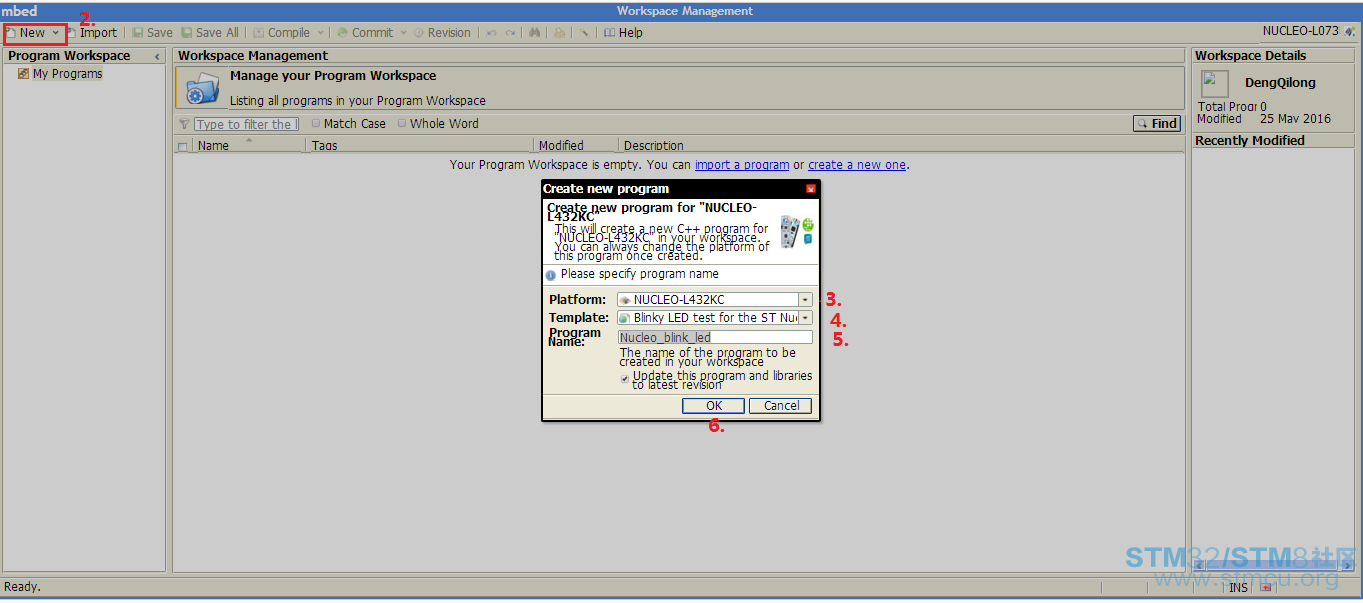The image size is (1363, 603).
Task: Click Compile in the toolbar
Action: coord(281,33)
